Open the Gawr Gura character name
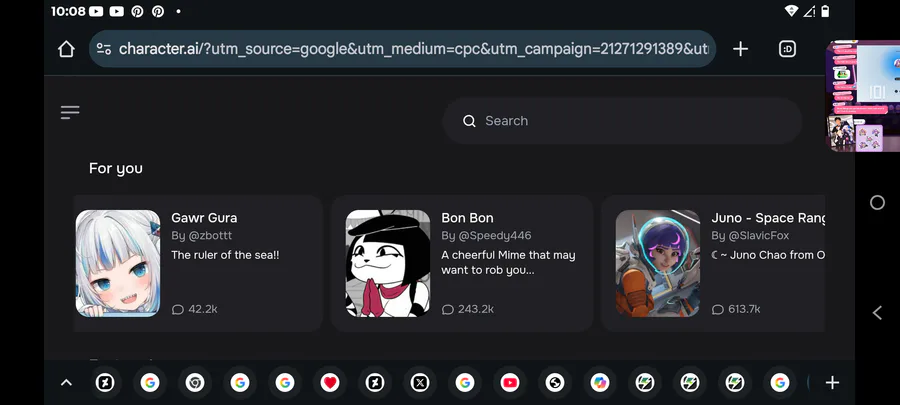The height and width of the screenshot is (405, 900). (204, 218)
